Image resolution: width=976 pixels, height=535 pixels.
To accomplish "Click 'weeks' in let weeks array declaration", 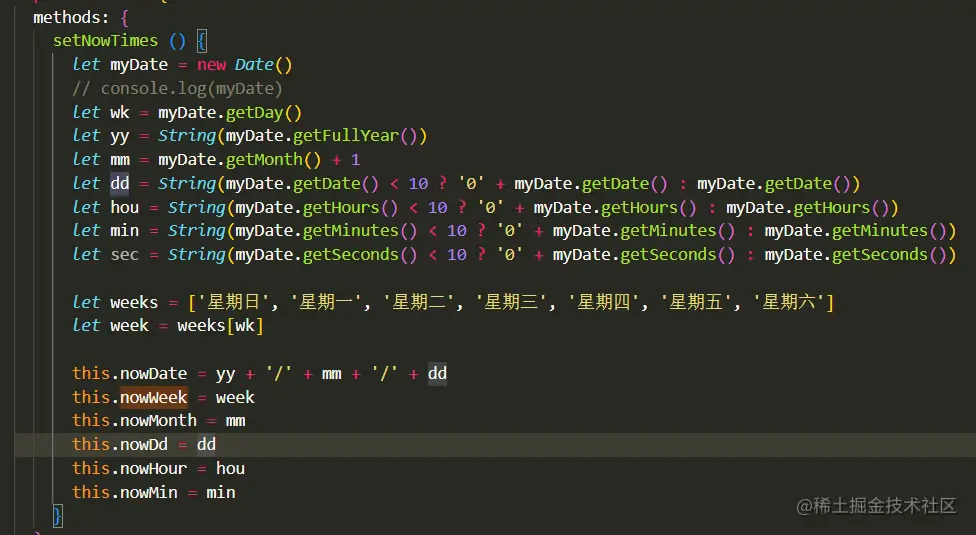I will click(x=134, y=302).
